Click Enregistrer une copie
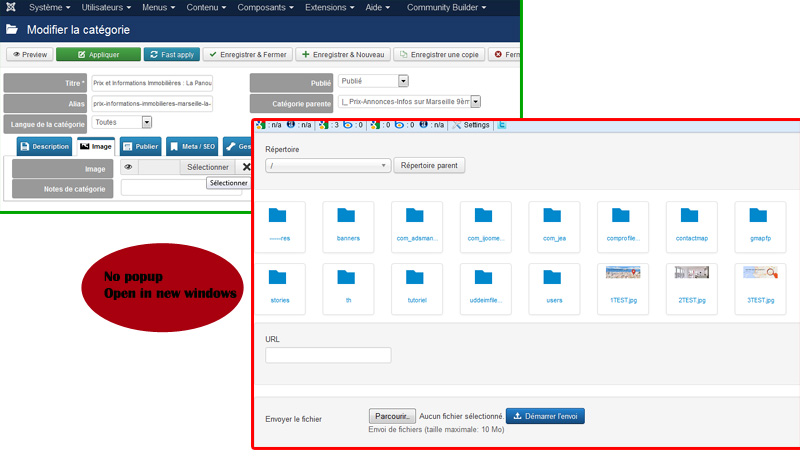 pyautogui.click(x=439, y=55)
